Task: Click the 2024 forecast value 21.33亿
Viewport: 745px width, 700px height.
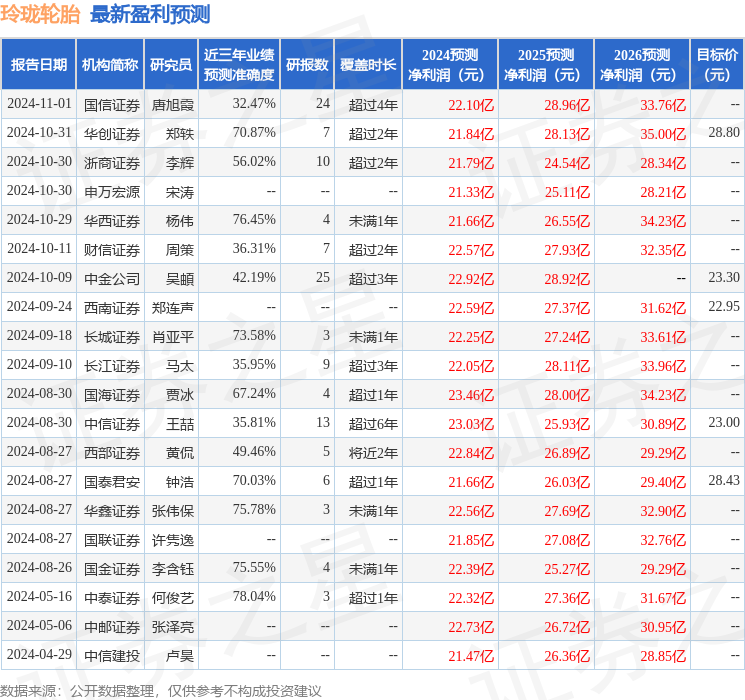Action: point(471,192)
